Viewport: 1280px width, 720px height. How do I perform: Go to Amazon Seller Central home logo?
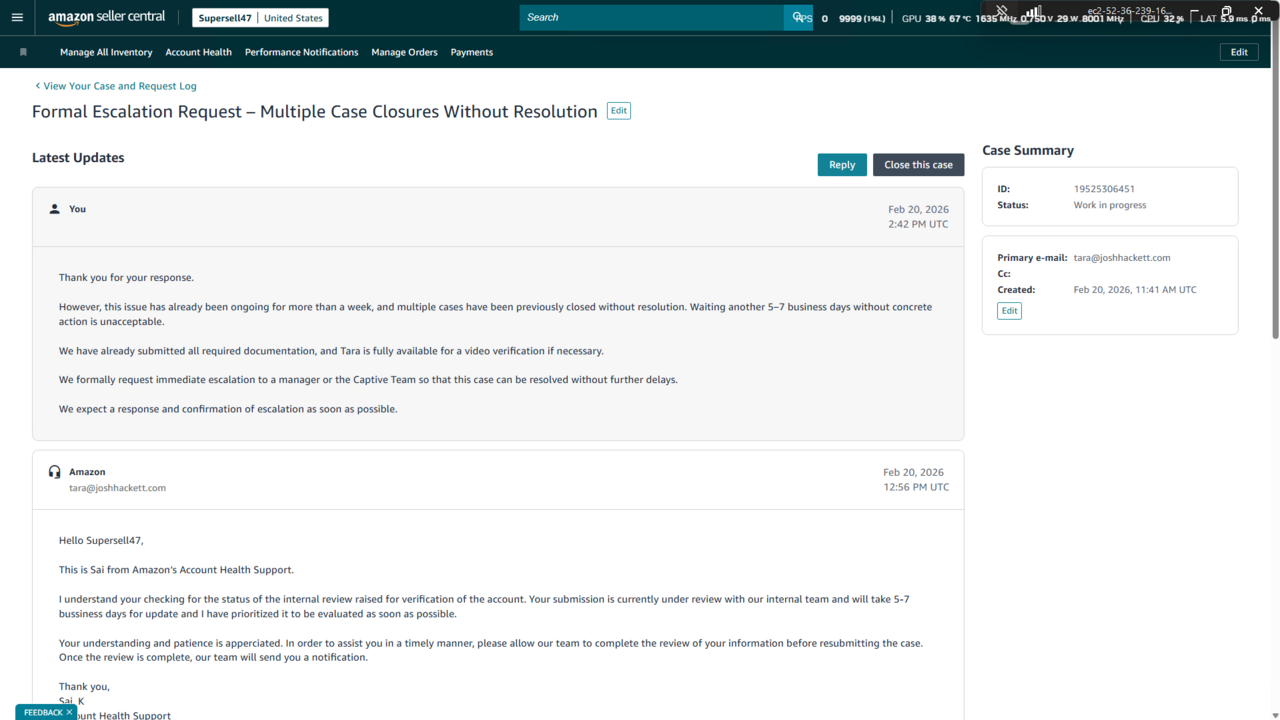107,18
